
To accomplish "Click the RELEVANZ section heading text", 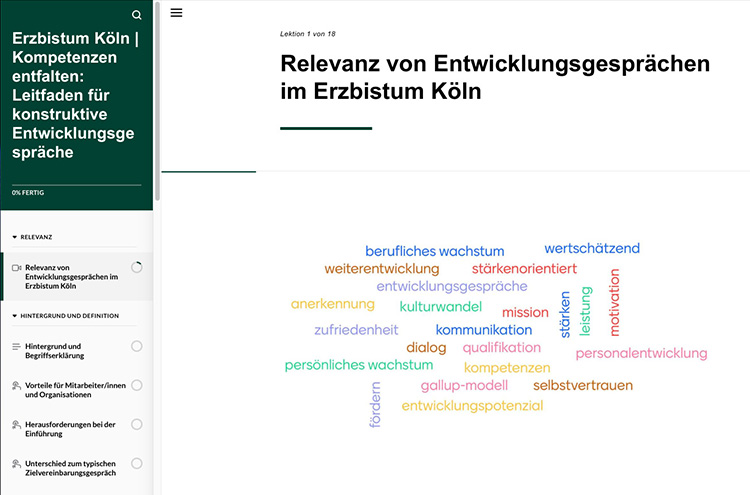I will click(36, 237).
